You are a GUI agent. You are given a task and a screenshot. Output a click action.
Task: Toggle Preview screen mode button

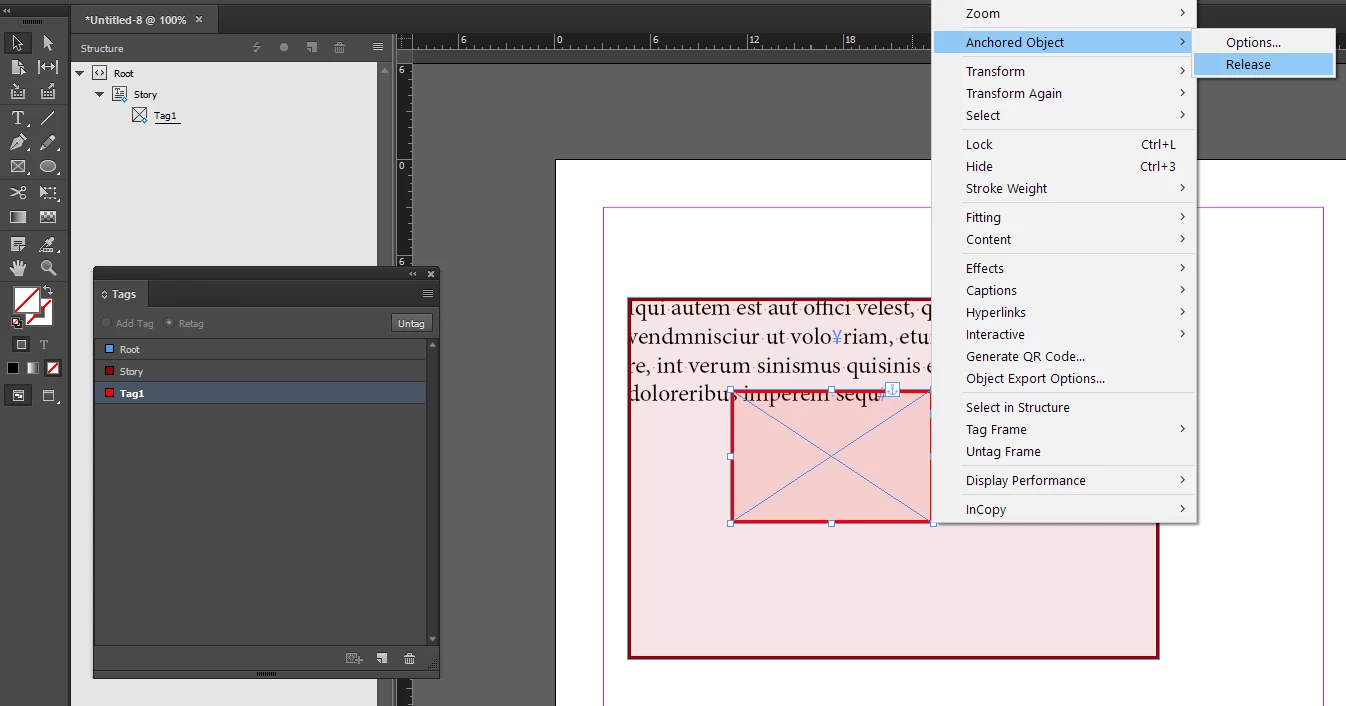click(49, 396)
